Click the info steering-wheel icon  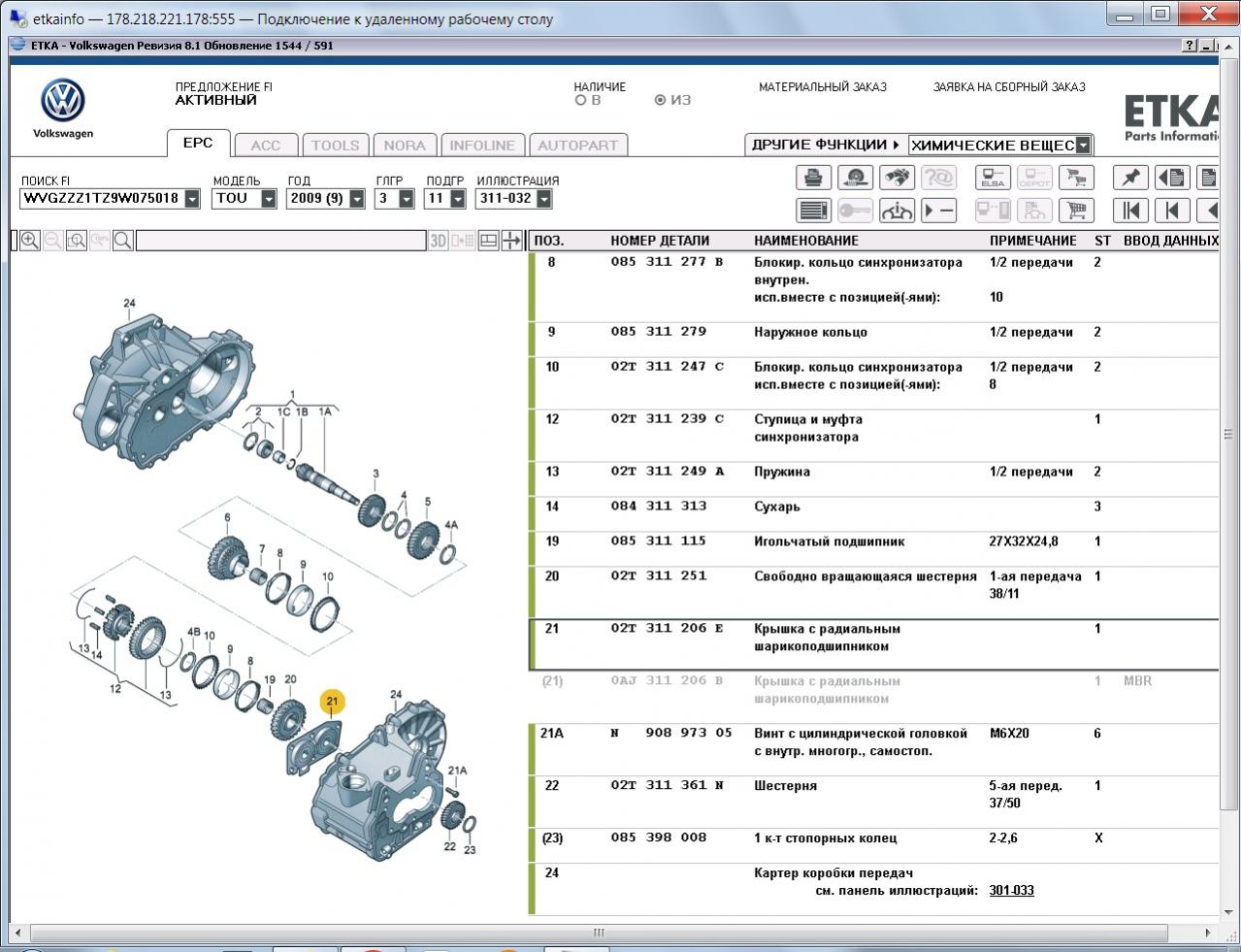(x=897, y=210)
